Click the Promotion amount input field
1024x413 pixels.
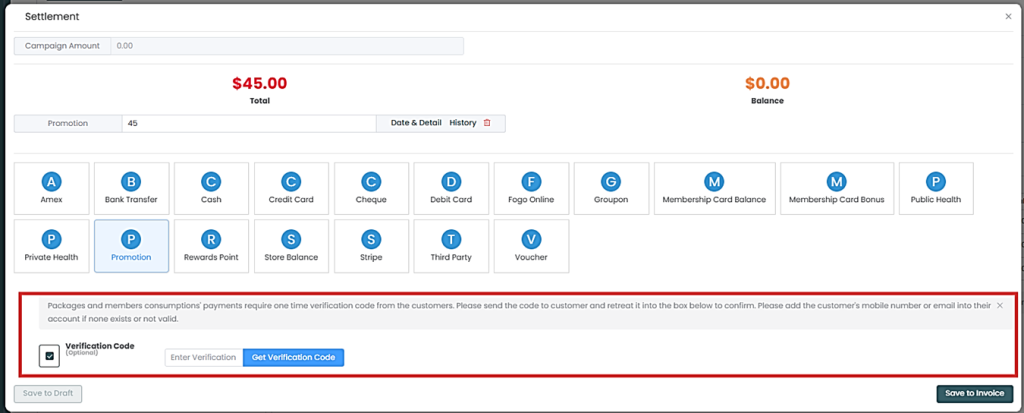tap(248, 123)
